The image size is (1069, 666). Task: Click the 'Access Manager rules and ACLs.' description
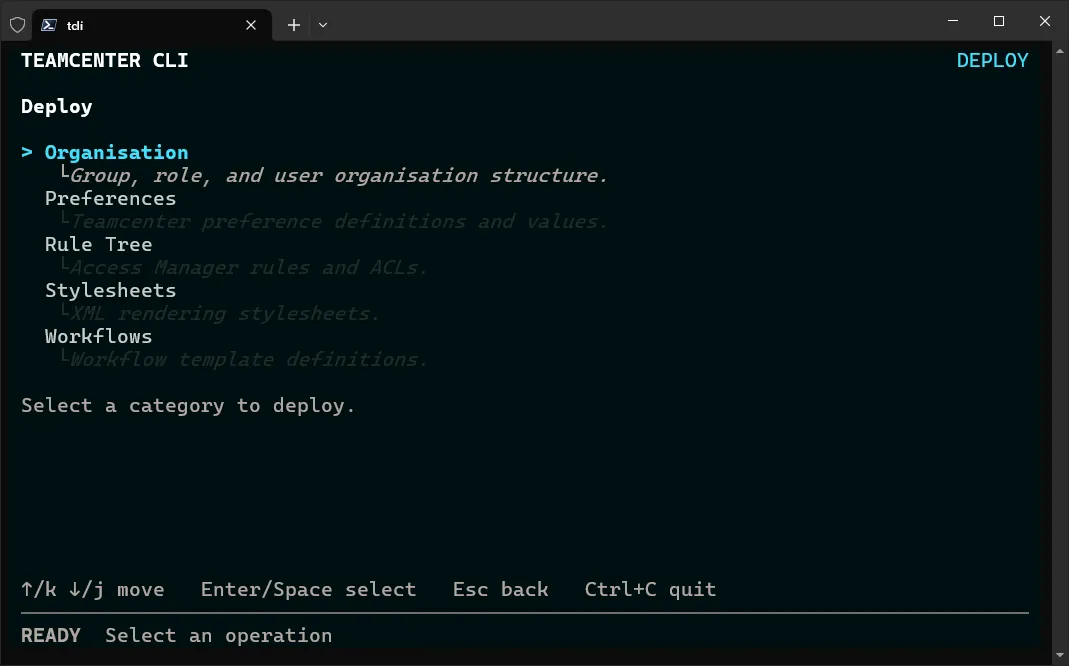pos(249,267)
